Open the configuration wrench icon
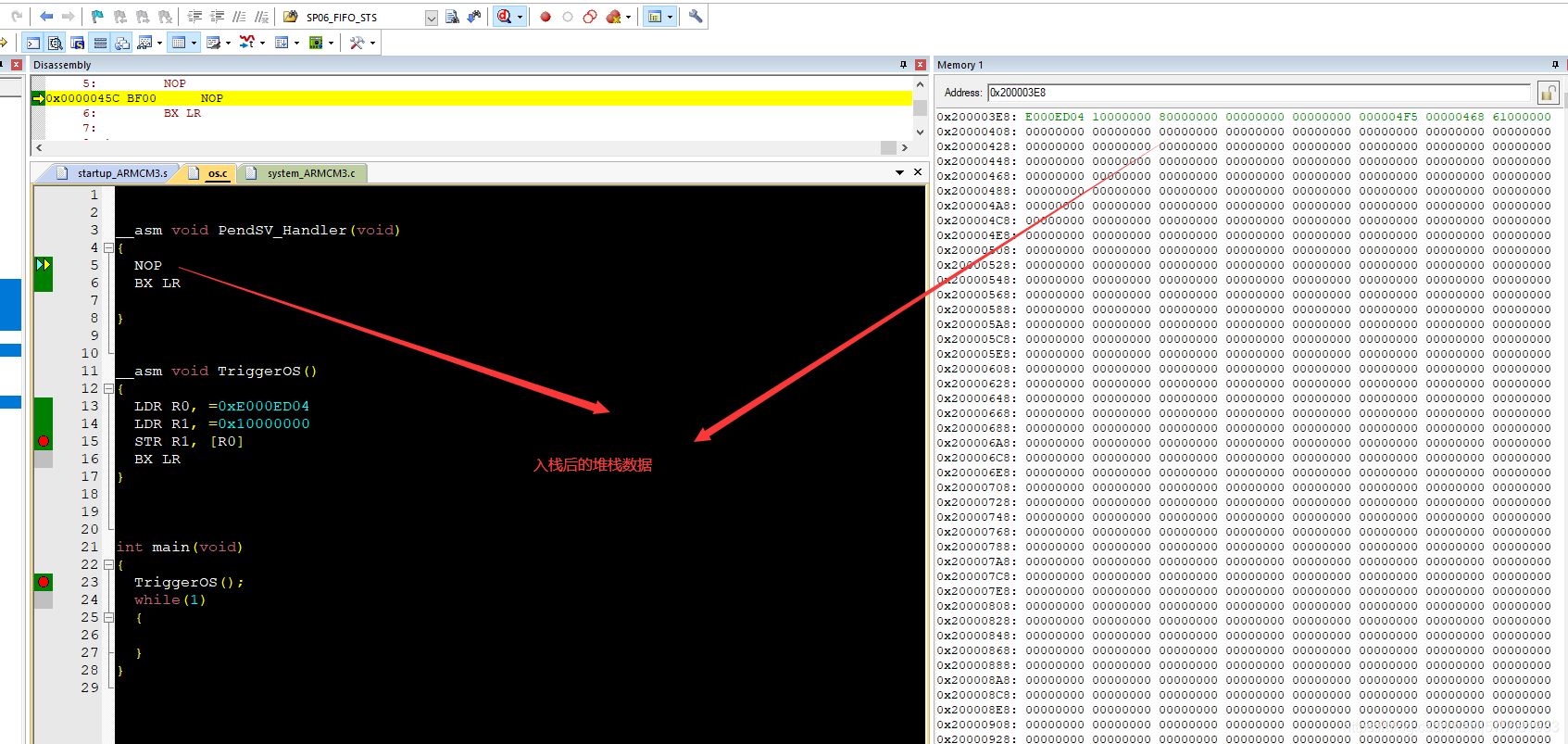The image size is (1568, 744). pos(696,17)
